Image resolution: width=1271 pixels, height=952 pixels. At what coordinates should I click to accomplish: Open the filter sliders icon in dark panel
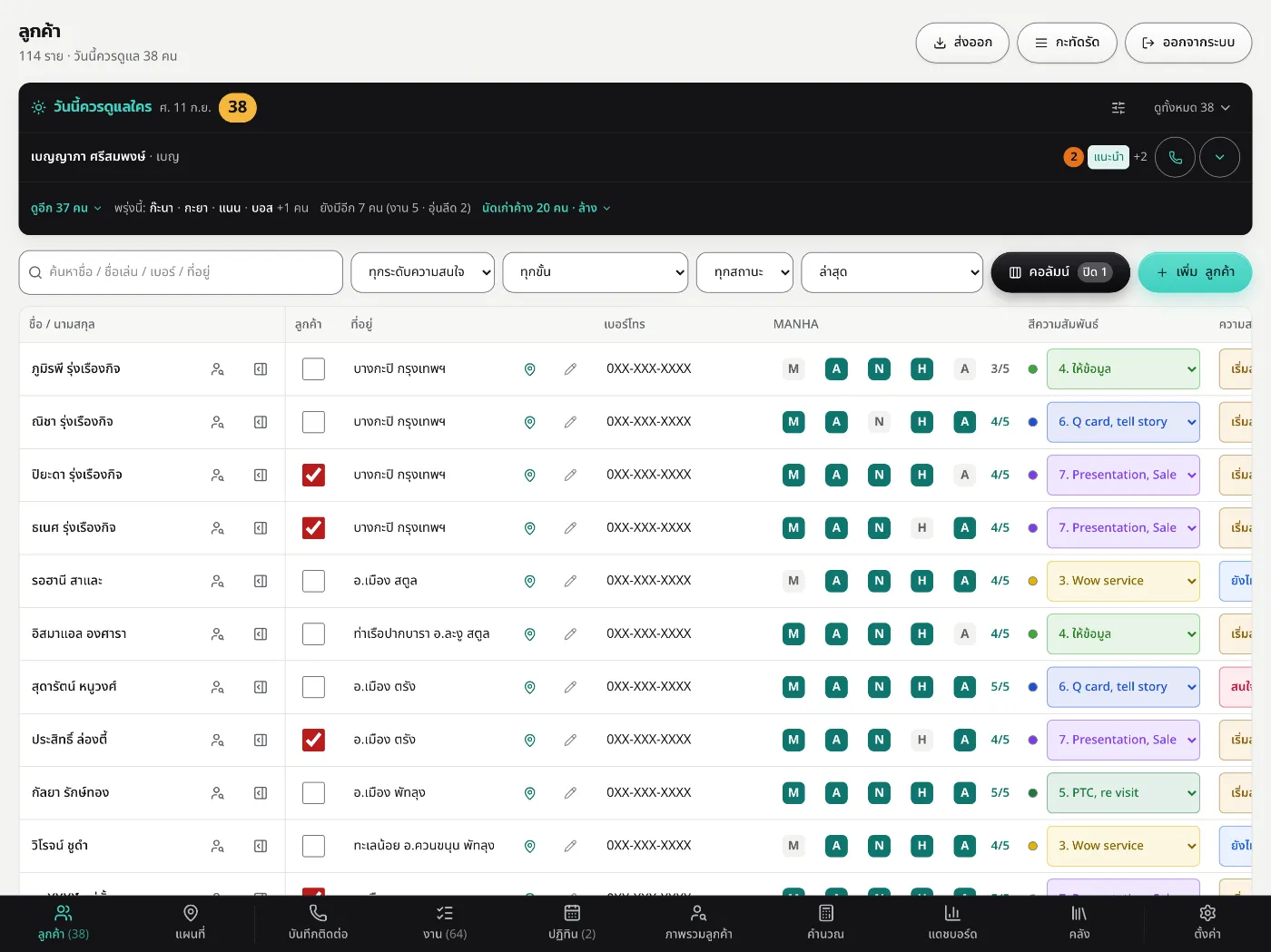[1118, 107]
